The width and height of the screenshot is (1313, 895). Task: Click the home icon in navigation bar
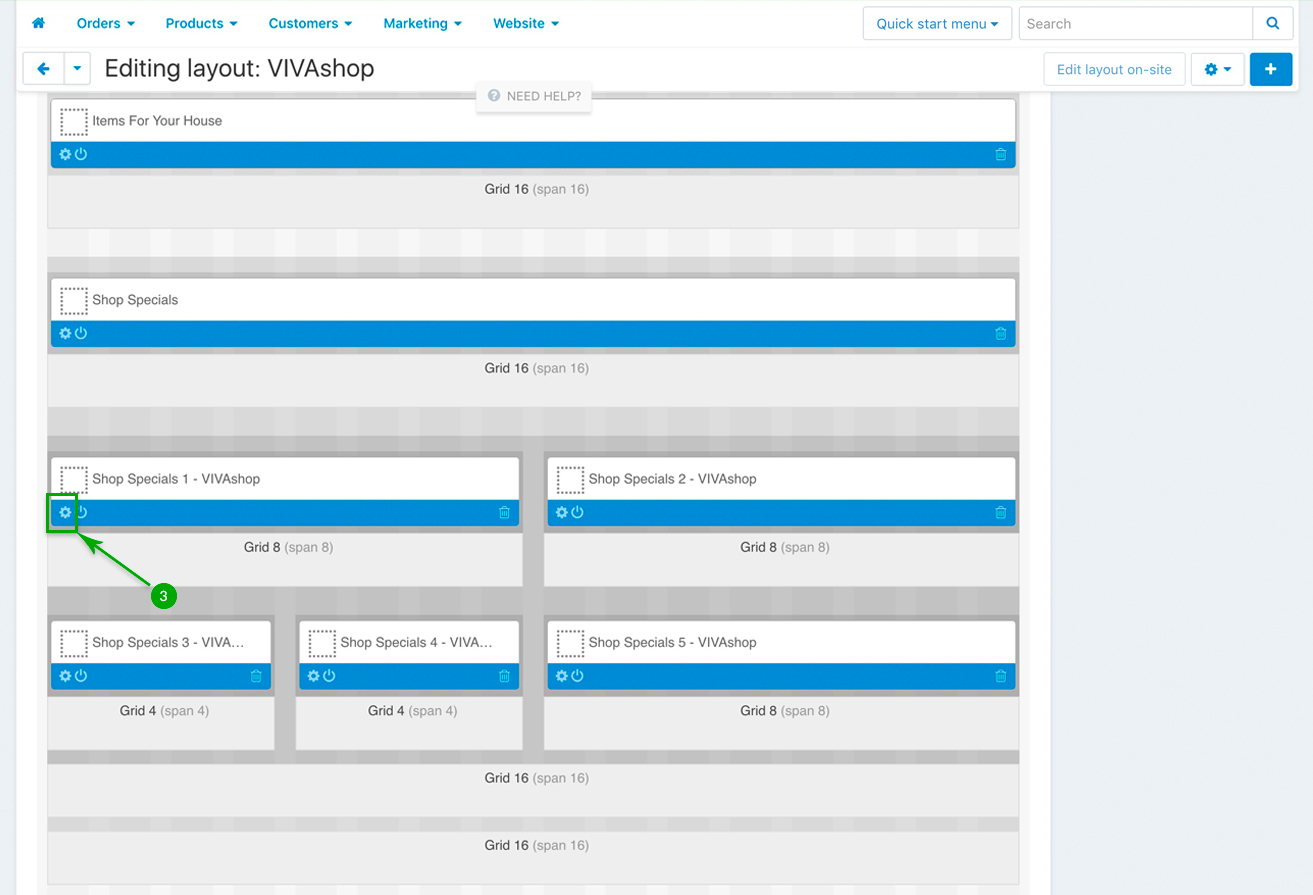pyautogui.click(x=39, y=23)
